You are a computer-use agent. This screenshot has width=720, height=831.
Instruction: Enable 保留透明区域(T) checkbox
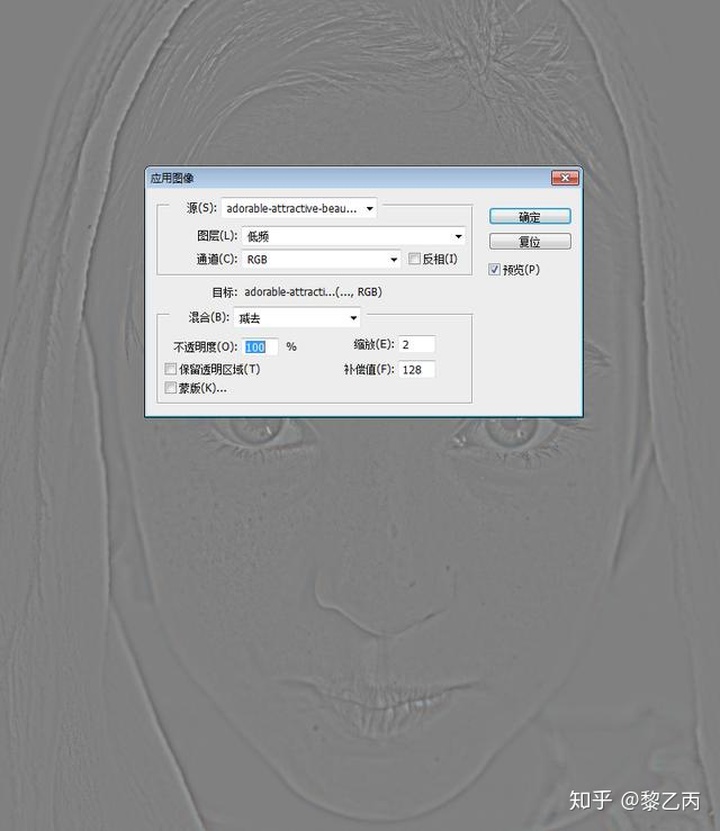pyautogui.click(x=171, y=369)
